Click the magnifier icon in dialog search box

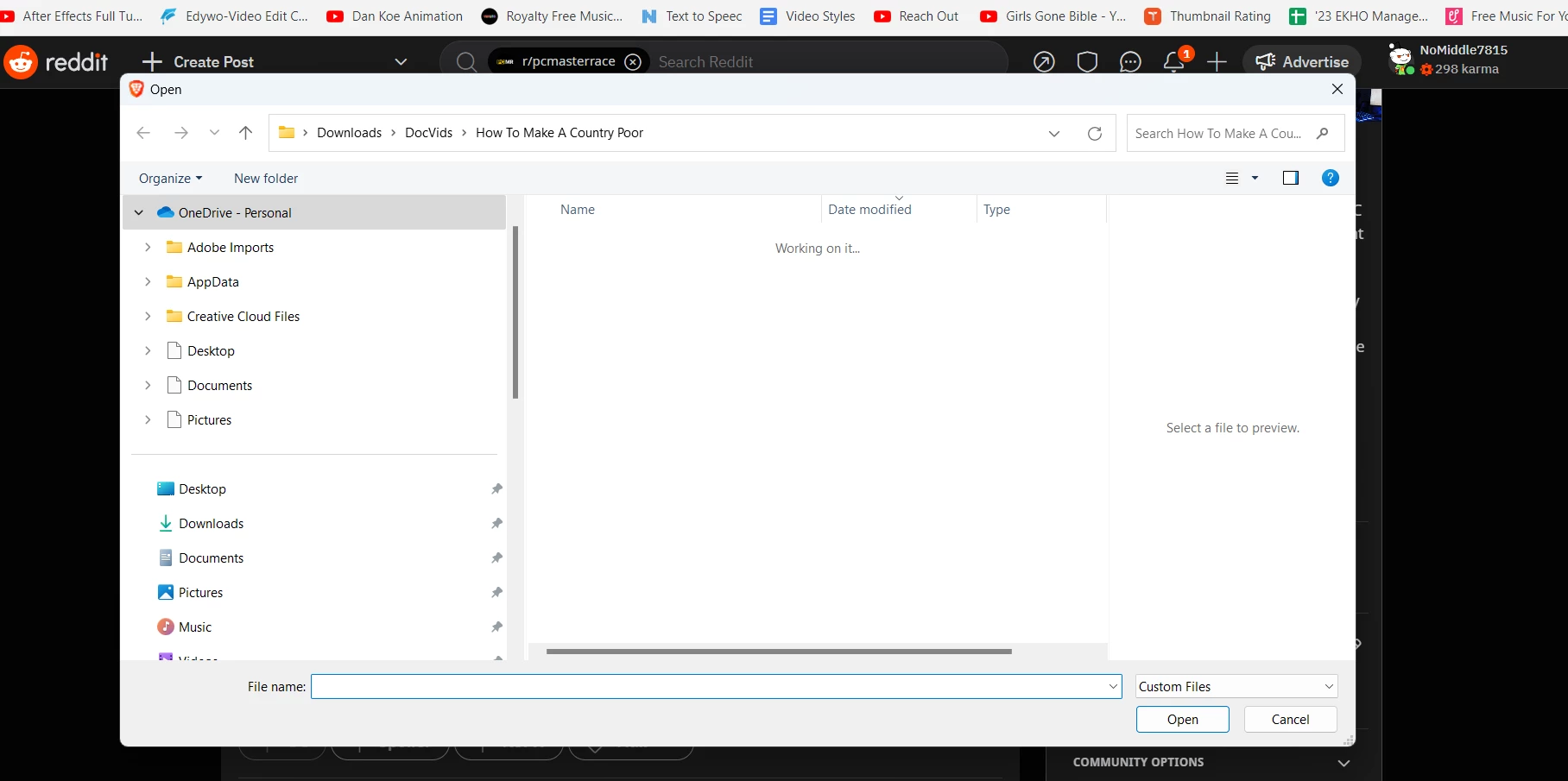pyautogui.click(x=1322, y=134)
